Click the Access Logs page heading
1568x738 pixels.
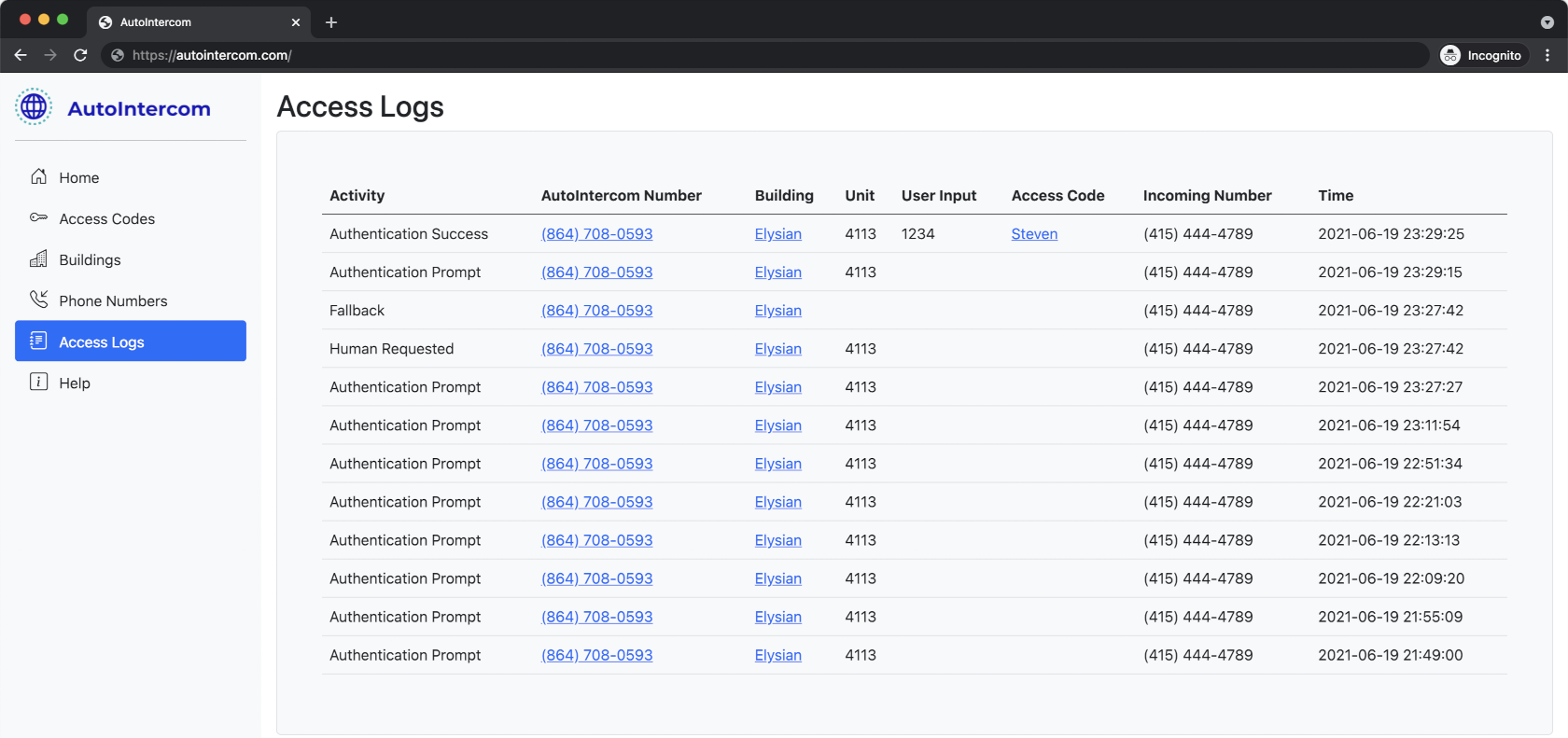pos(360,107)
